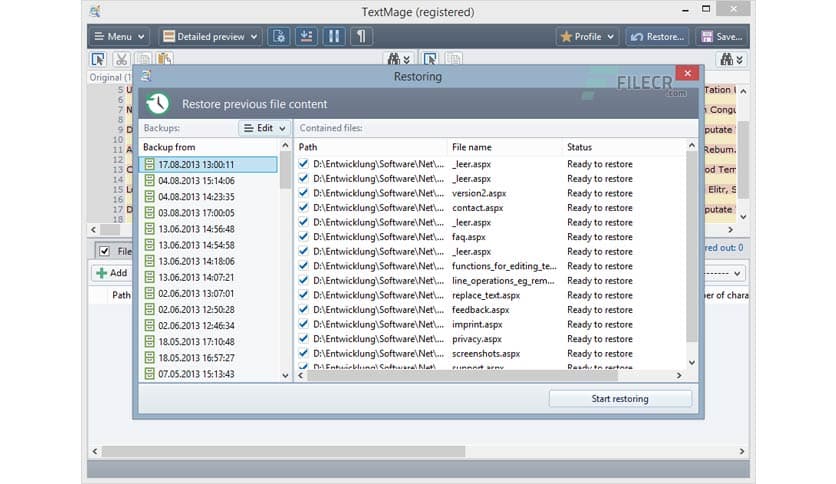Click the Save... toolbar button
836x484 pixels.
pos(722,36)
